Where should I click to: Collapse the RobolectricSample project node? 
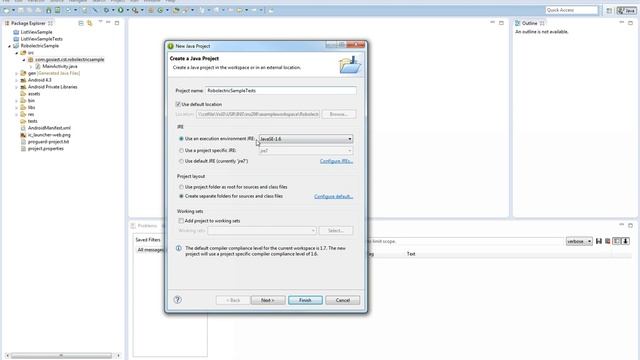point(9,46)
